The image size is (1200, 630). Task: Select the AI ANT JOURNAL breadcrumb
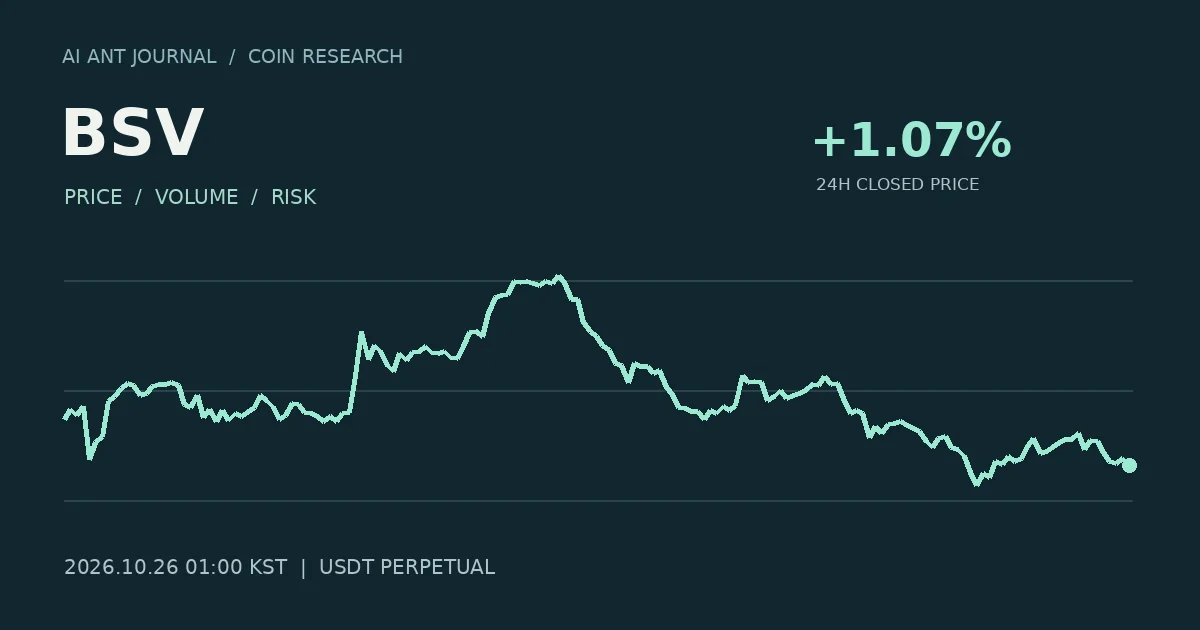(139, 57)
